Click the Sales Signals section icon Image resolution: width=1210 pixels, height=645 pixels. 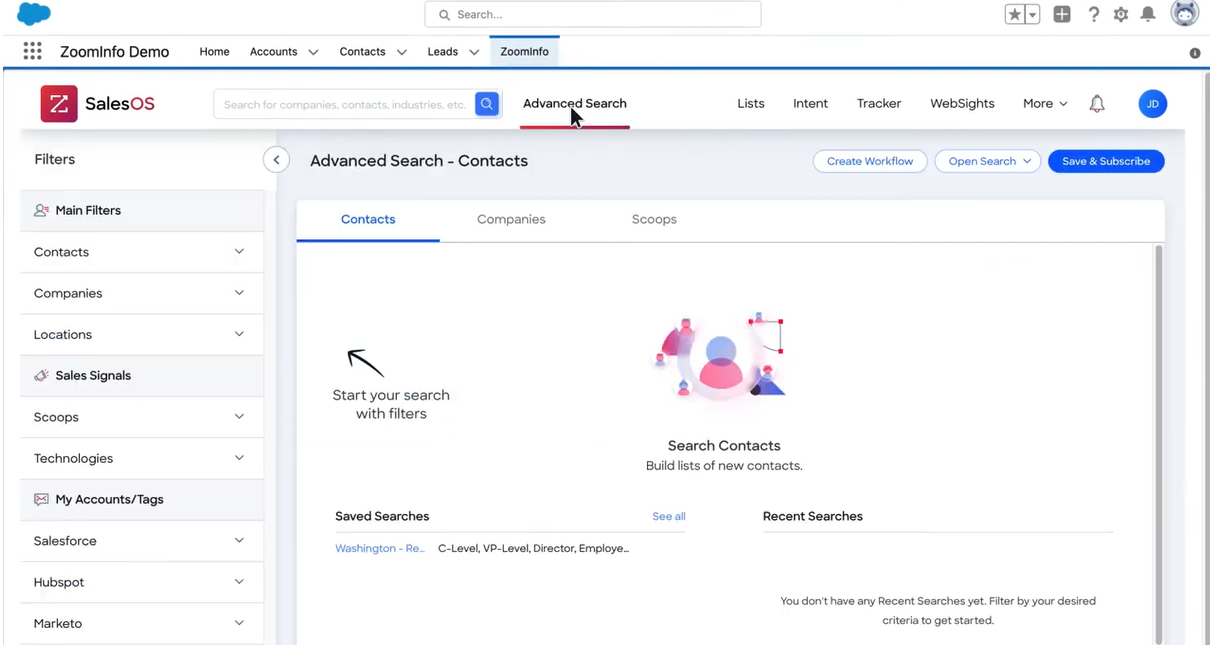coord(41,376)
